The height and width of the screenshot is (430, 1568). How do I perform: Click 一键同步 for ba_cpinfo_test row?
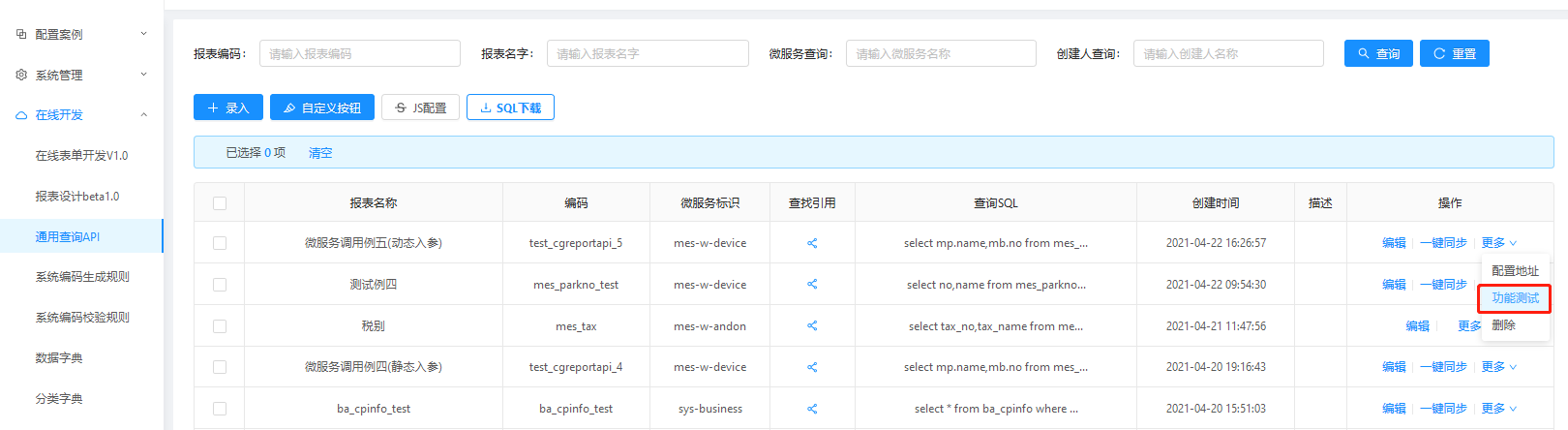[1443, 409]
